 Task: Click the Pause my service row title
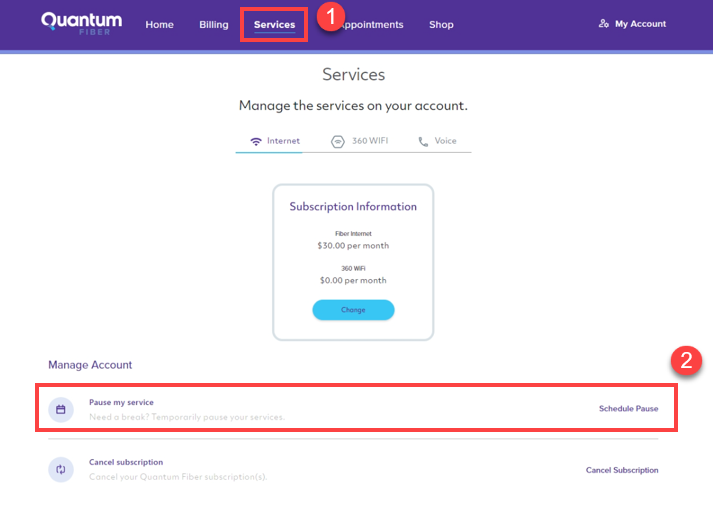(x=121, y=402)
